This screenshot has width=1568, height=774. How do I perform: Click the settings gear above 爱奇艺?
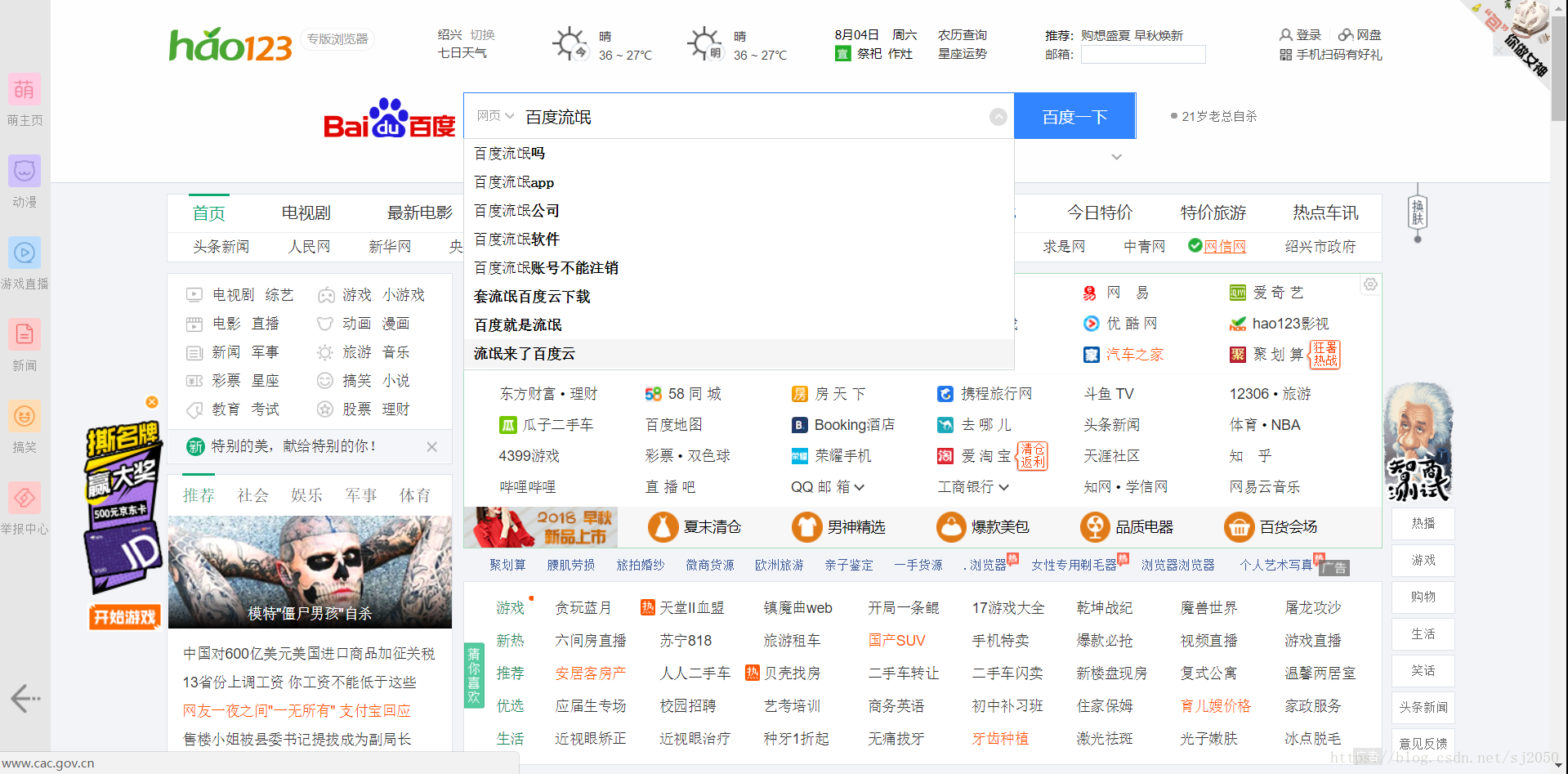(1370, 284)
